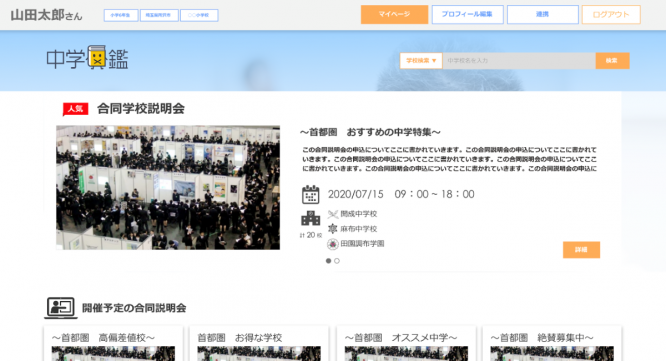
Task: Click the 麻布中学校 school name
Action: 359,229
